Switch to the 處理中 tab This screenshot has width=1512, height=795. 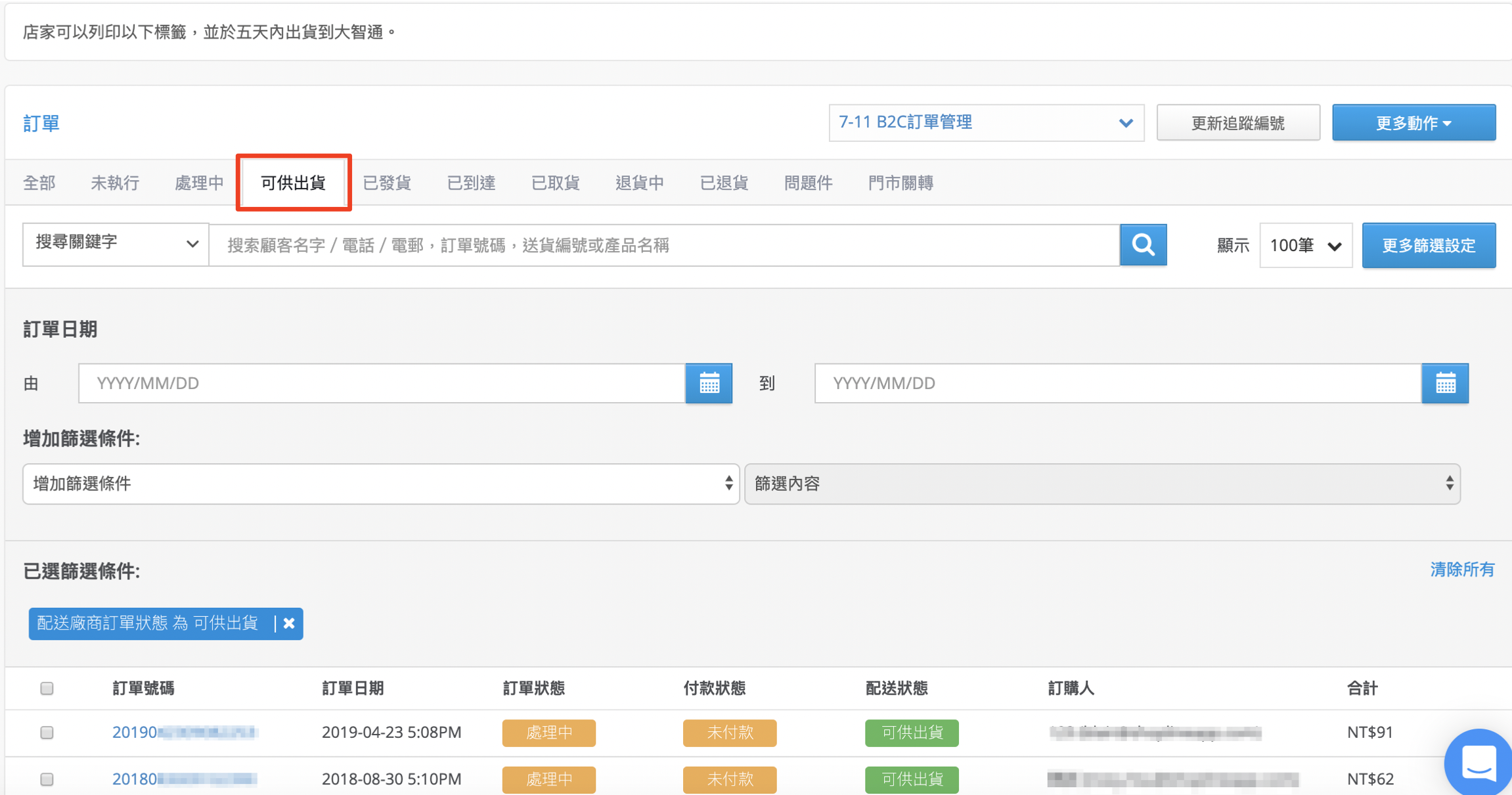click(x=199, y=183)
